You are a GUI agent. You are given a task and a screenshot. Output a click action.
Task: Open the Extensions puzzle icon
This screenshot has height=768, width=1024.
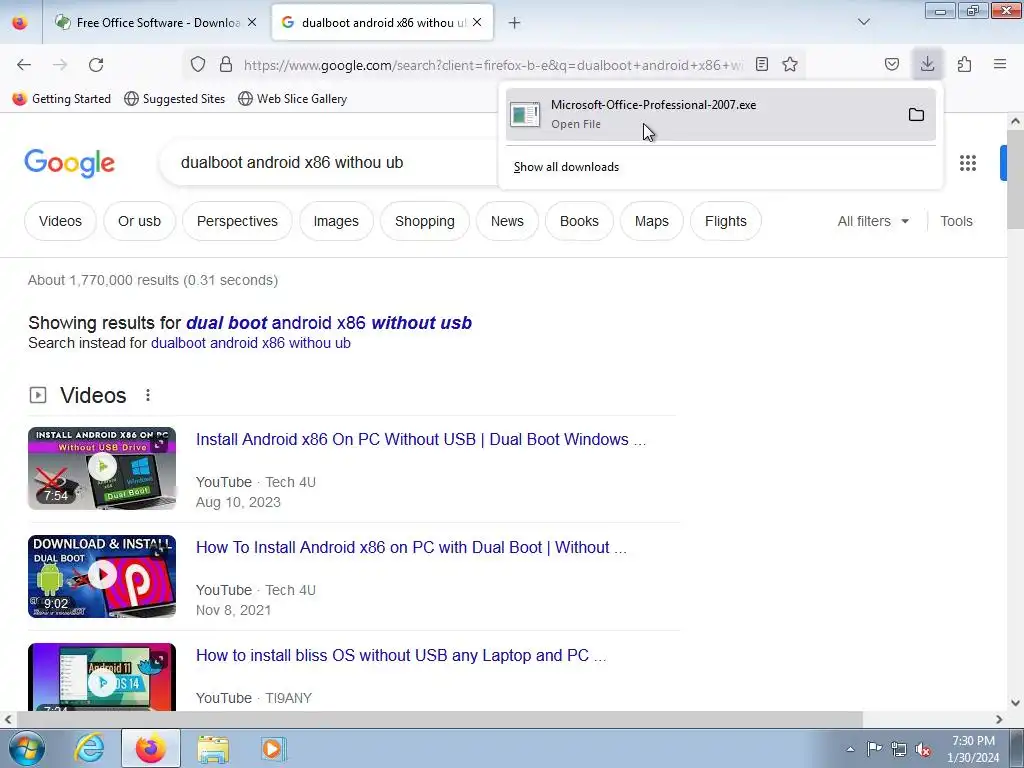coord(965,65)
